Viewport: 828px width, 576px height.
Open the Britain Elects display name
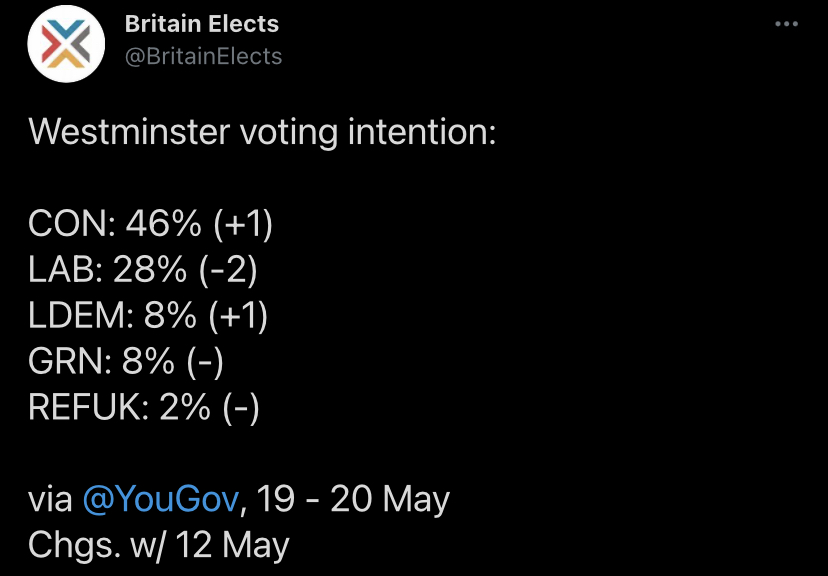[x=202, y=24]
